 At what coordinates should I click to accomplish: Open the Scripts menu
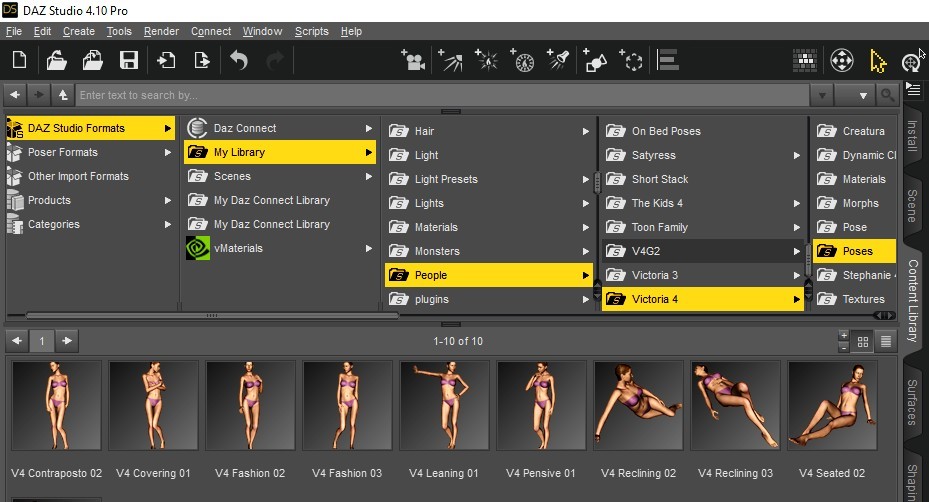coord(312,31)
